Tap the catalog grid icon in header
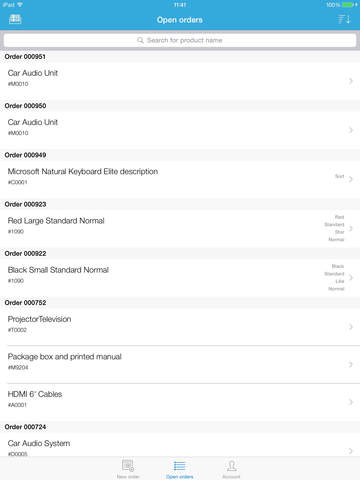 (15, 19)
